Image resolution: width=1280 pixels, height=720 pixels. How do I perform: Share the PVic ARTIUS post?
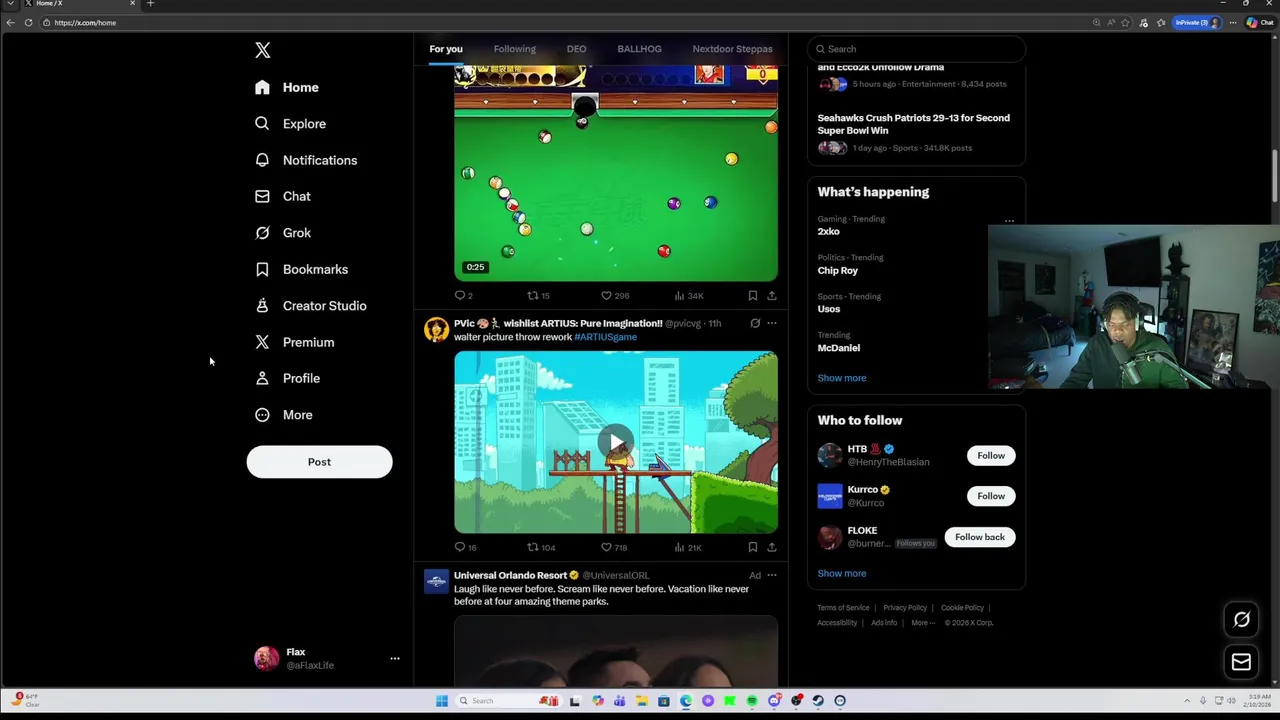[x=771, y=547]
